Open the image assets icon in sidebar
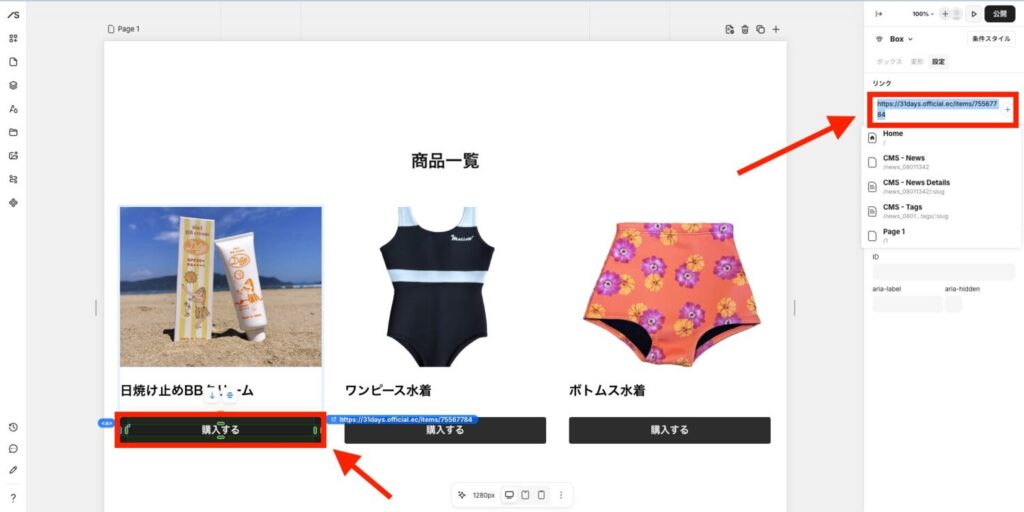The image size is (1024, 512). tap(13, 155)
